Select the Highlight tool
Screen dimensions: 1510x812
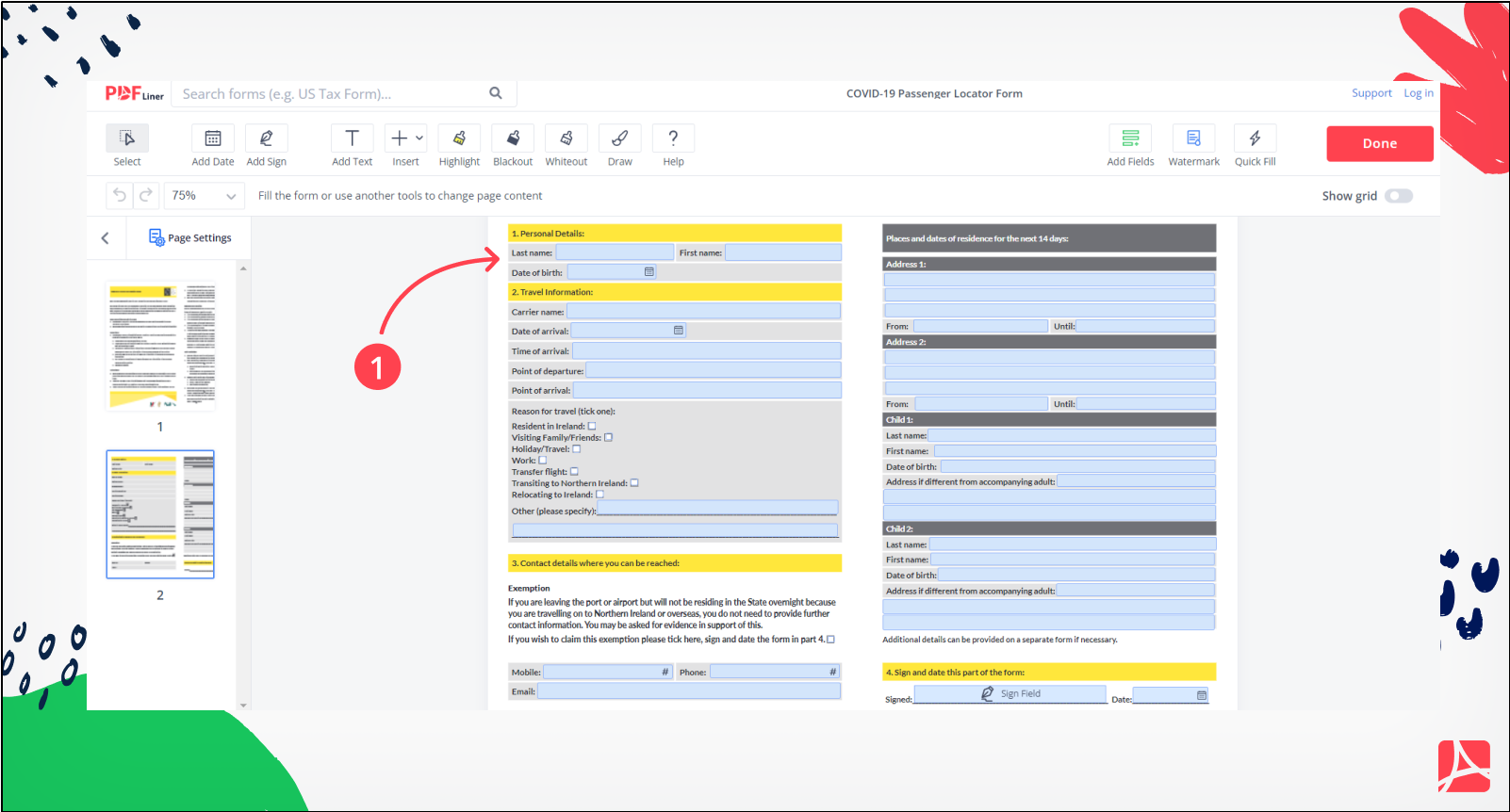click(x=459, y=138)
